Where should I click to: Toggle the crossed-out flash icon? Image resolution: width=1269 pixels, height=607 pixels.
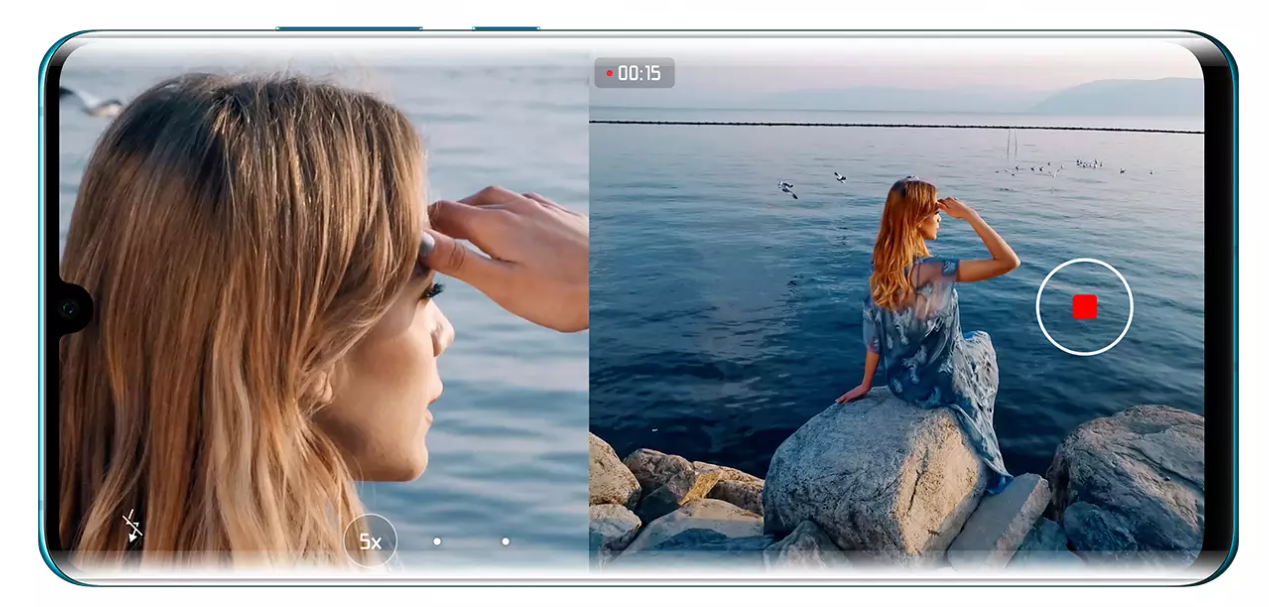[x=131, y=527]
